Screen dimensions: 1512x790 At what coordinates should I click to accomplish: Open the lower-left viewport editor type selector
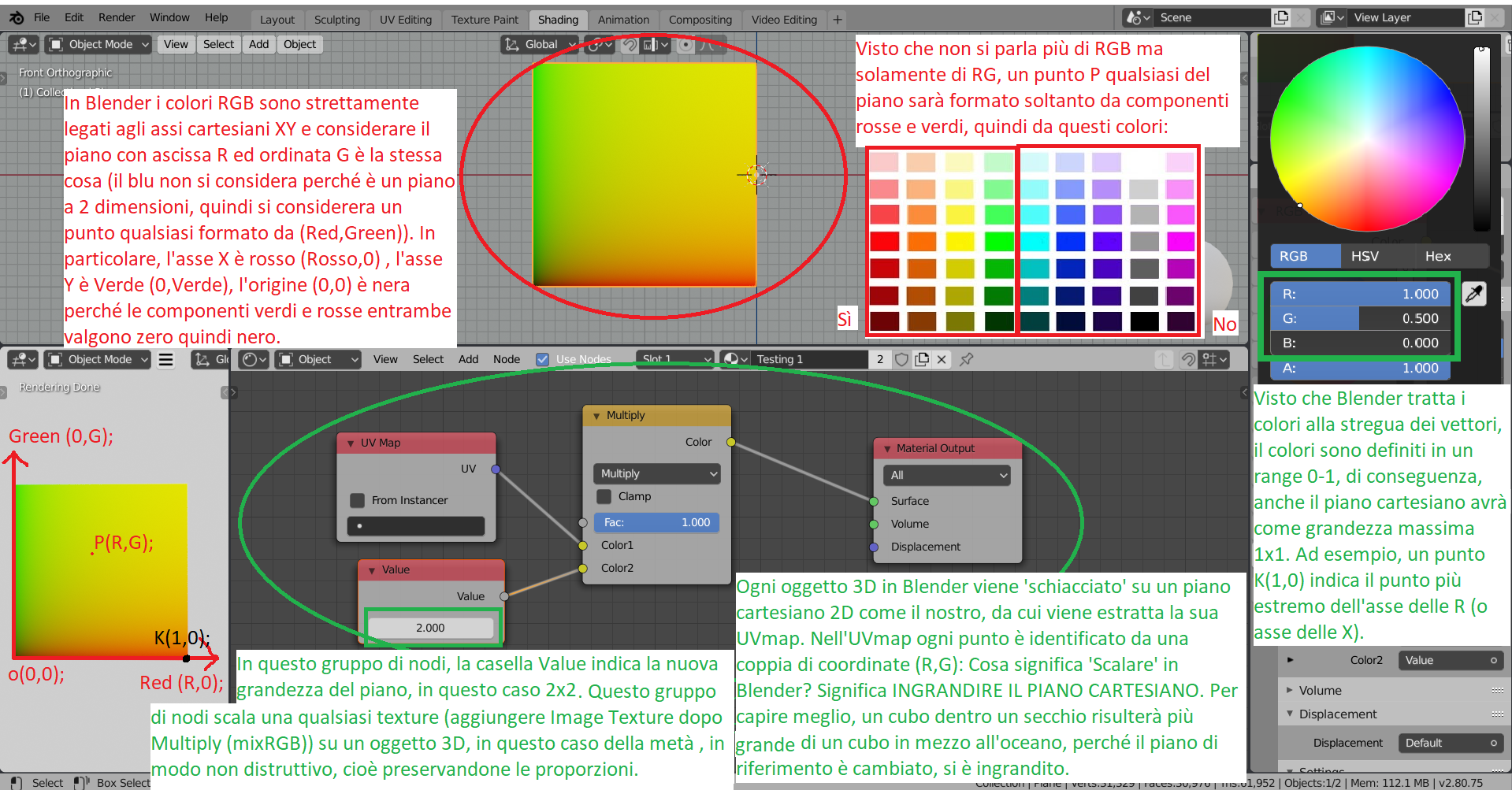23,360
